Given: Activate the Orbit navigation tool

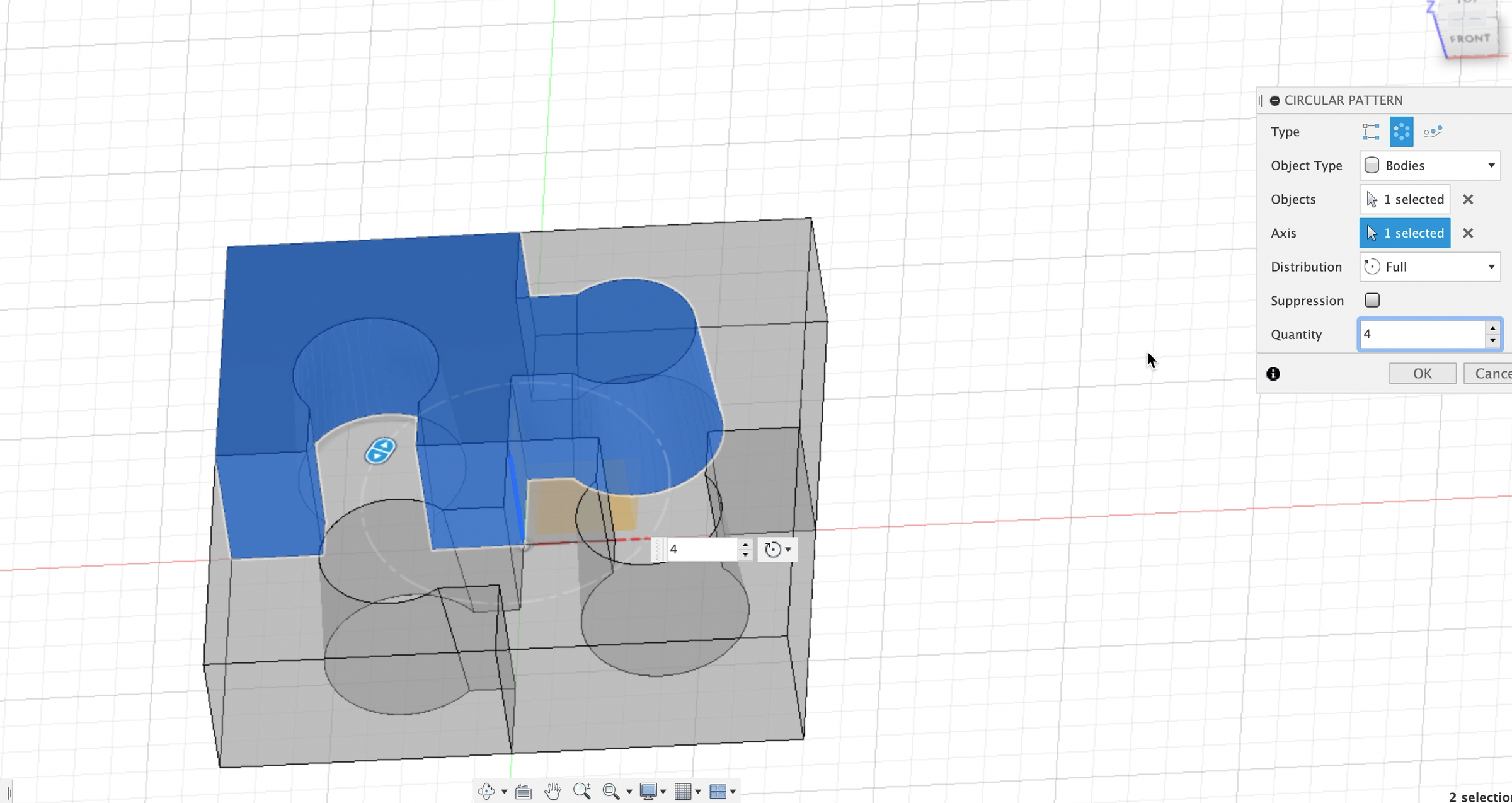Looking at the screenshot, I should [486, 791].
